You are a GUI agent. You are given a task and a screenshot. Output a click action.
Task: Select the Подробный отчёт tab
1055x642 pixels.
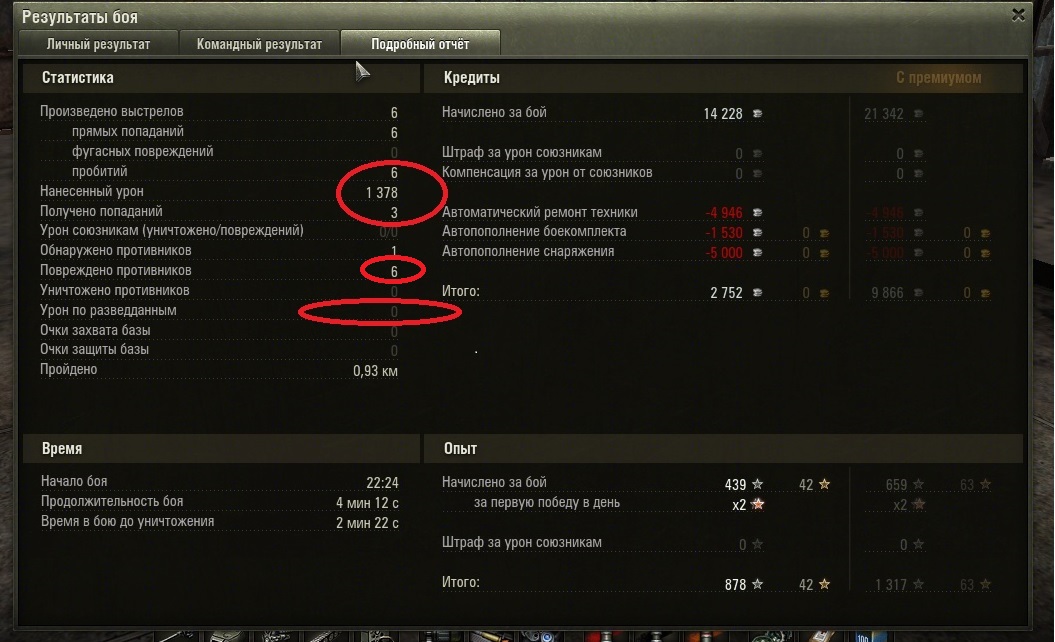point(420,44)
